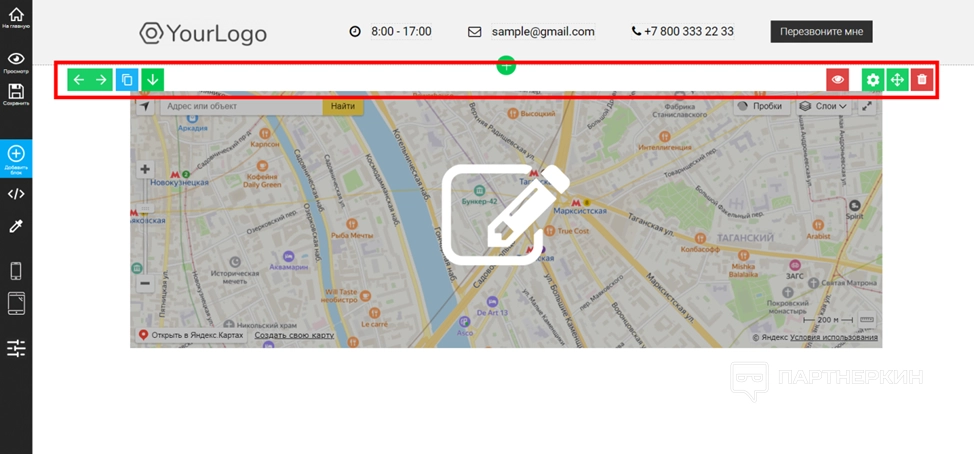Move block down with green down arrow
The width and height of the screenshot is (974, 454).
[153, 79]
